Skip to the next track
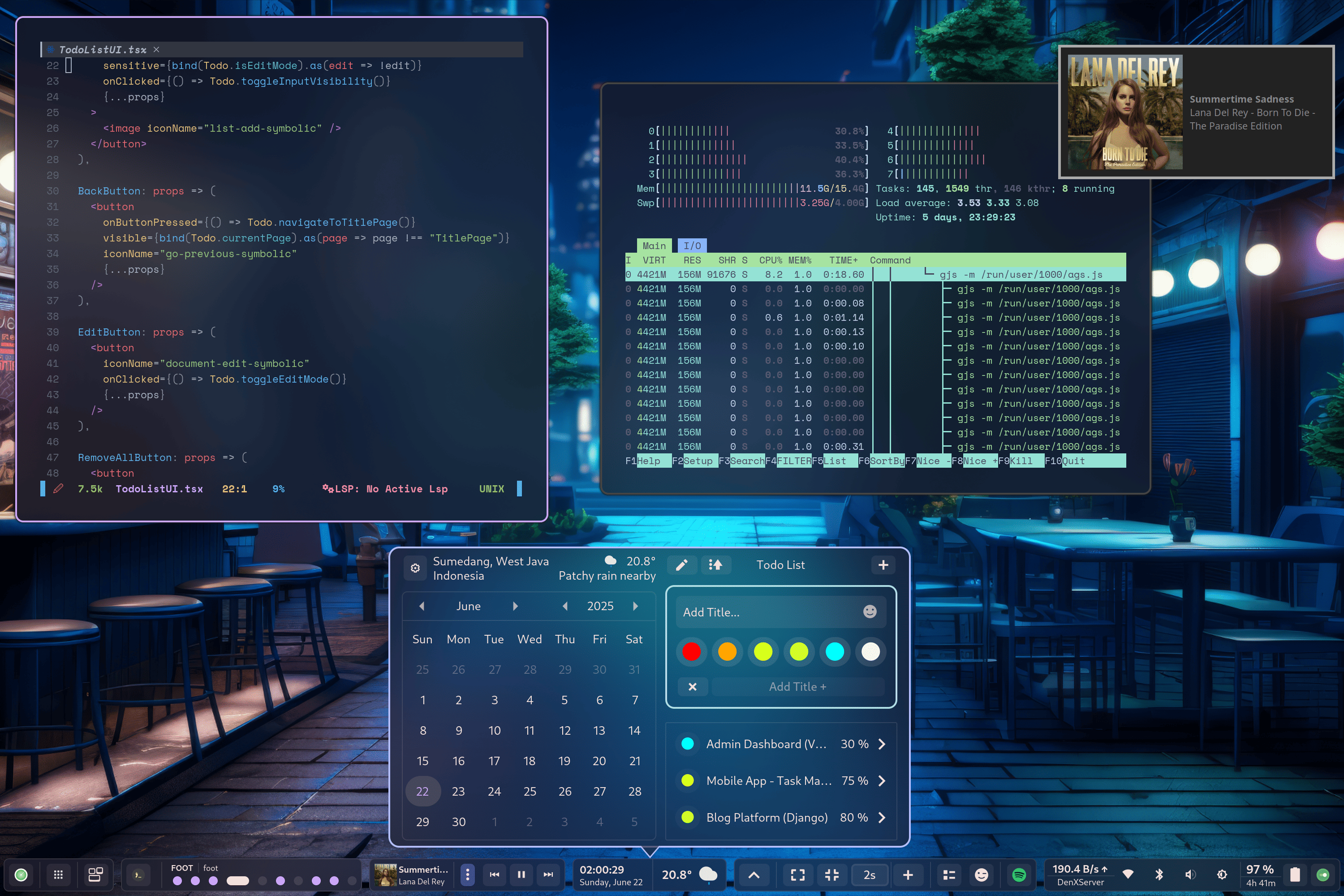The width and height of the screenshot is (1344, 896). (548, 875)
